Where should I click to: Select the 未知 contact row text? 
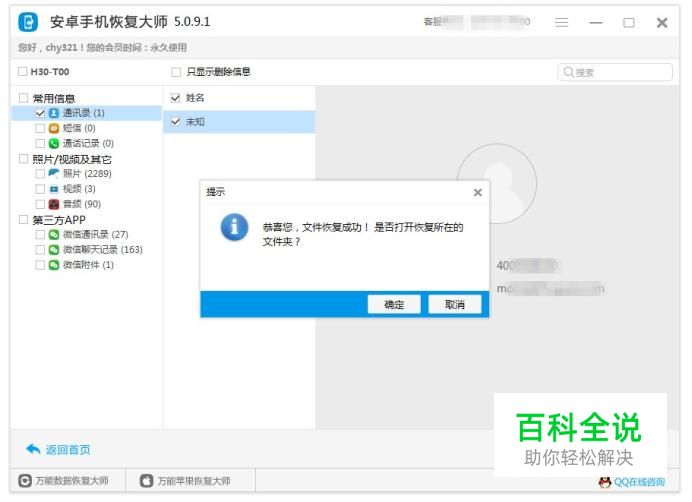[x=195, y=121]
